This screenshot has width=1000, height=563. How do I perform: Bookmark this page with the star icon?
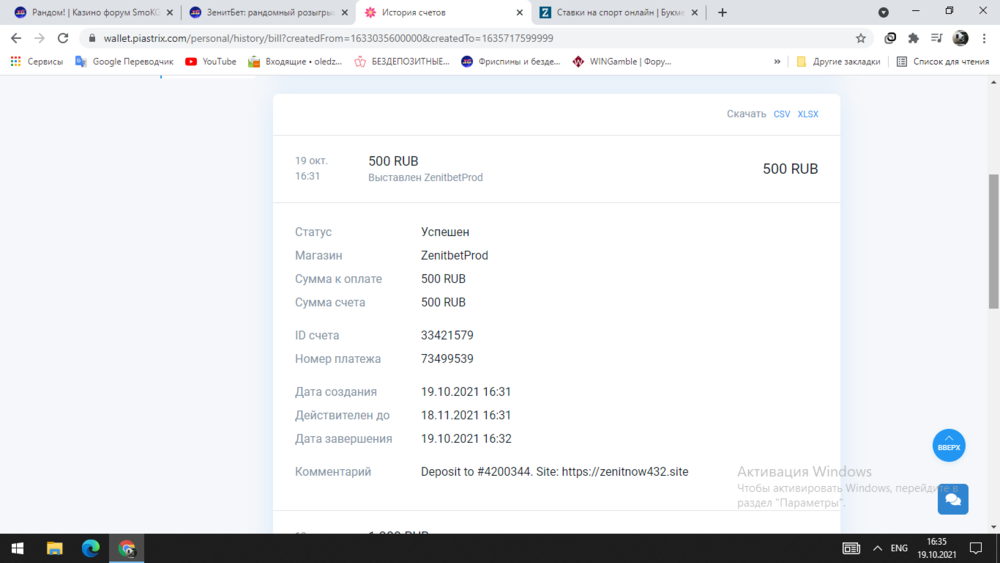pos(860,38)
